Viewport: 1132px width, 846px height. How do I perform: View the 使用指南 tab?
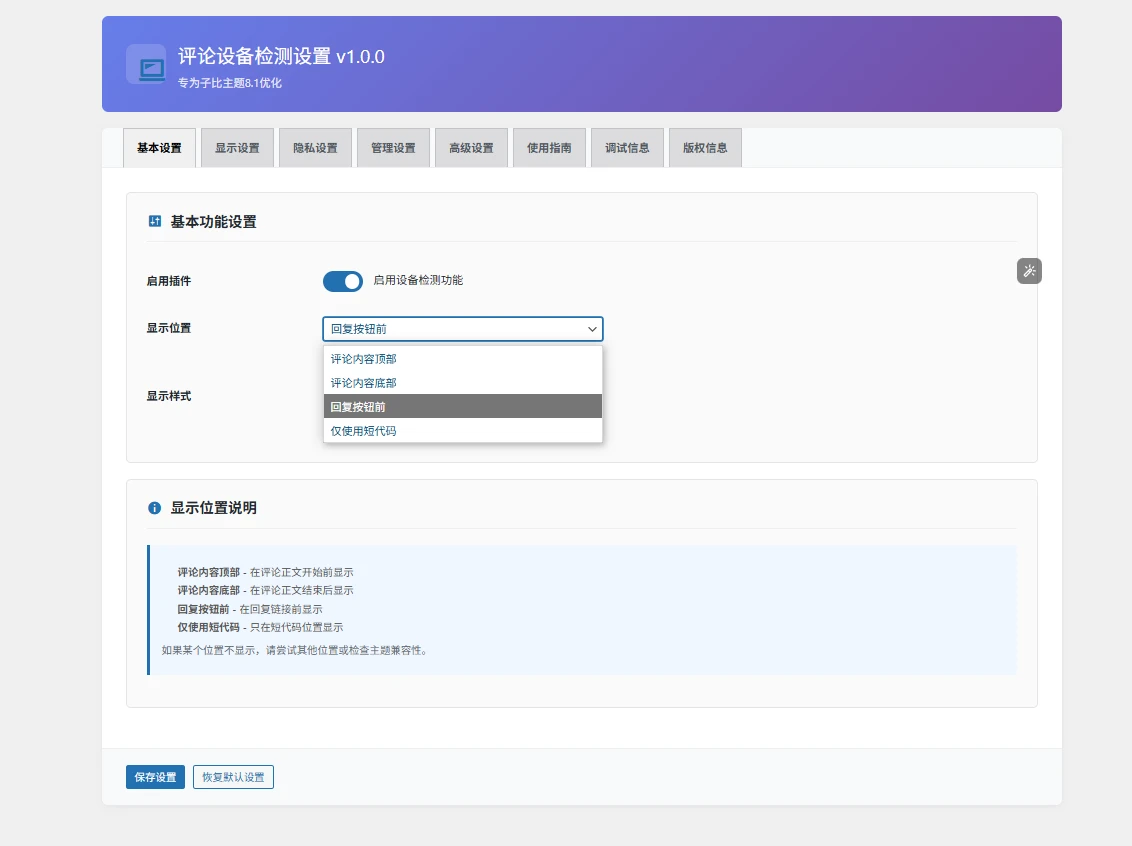click(549, 148)
